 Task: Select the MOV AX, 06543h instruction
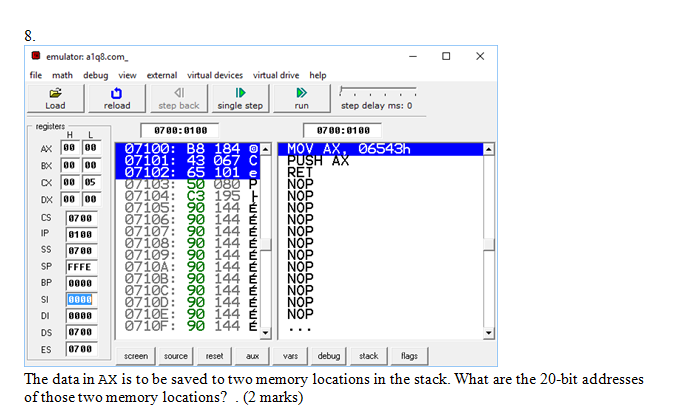click(380, 149)
